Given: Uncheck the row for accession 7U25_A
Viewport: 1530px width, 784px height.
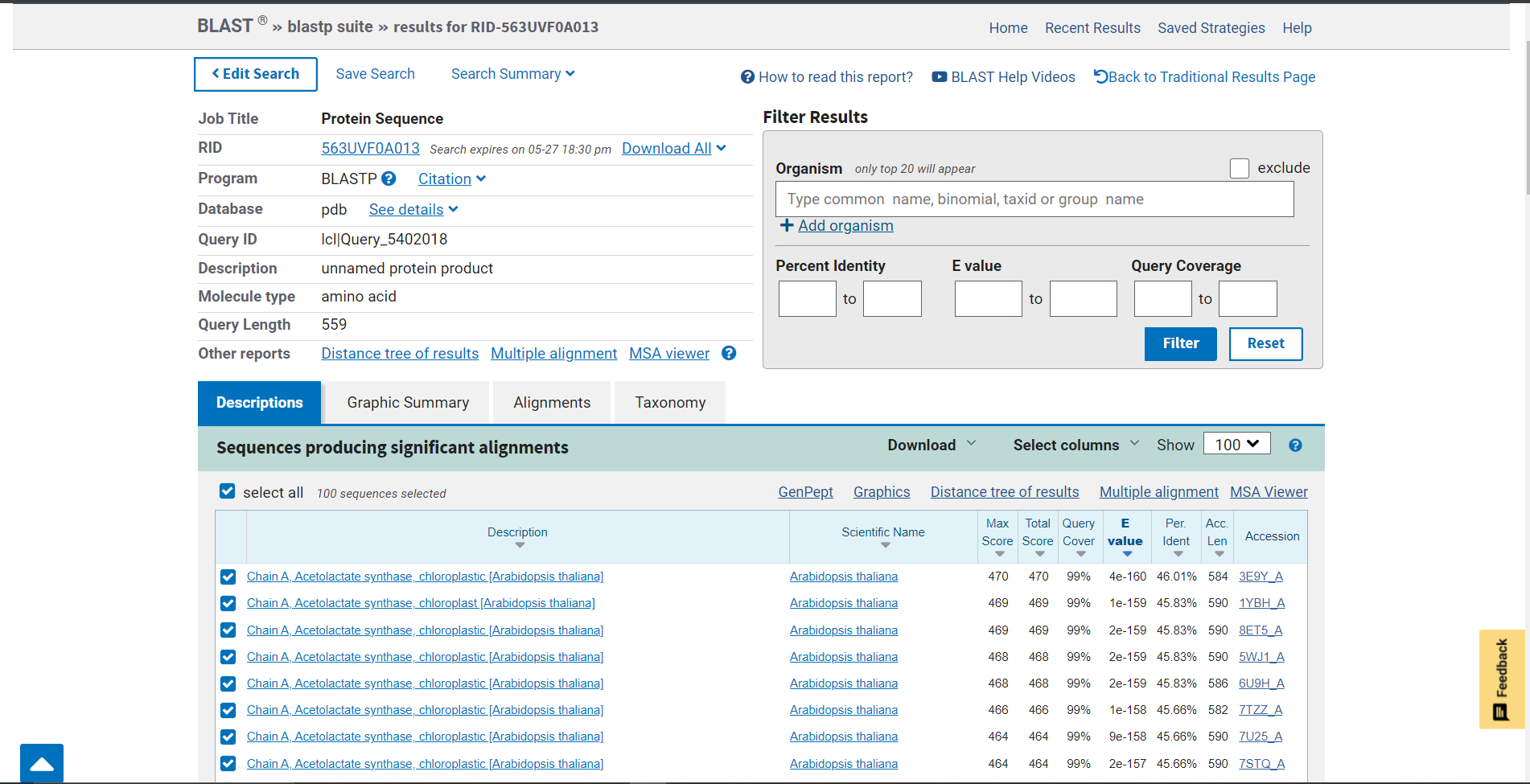Looking at the screenshot, I should click(228, 737).
